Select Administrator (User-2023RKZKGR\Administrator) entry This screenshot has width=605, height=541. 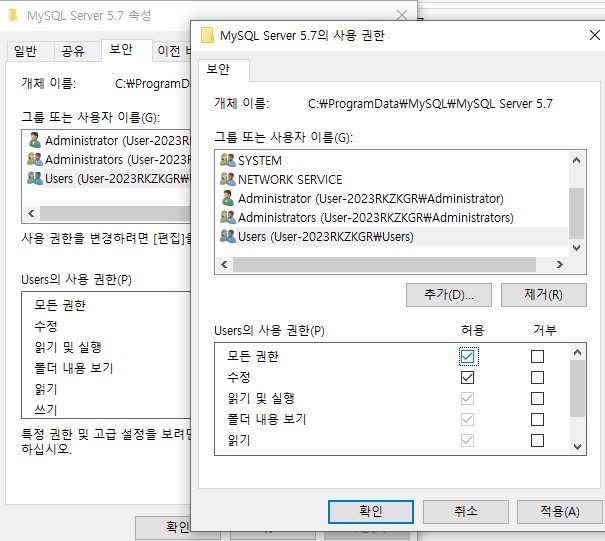tap(392, 198)
